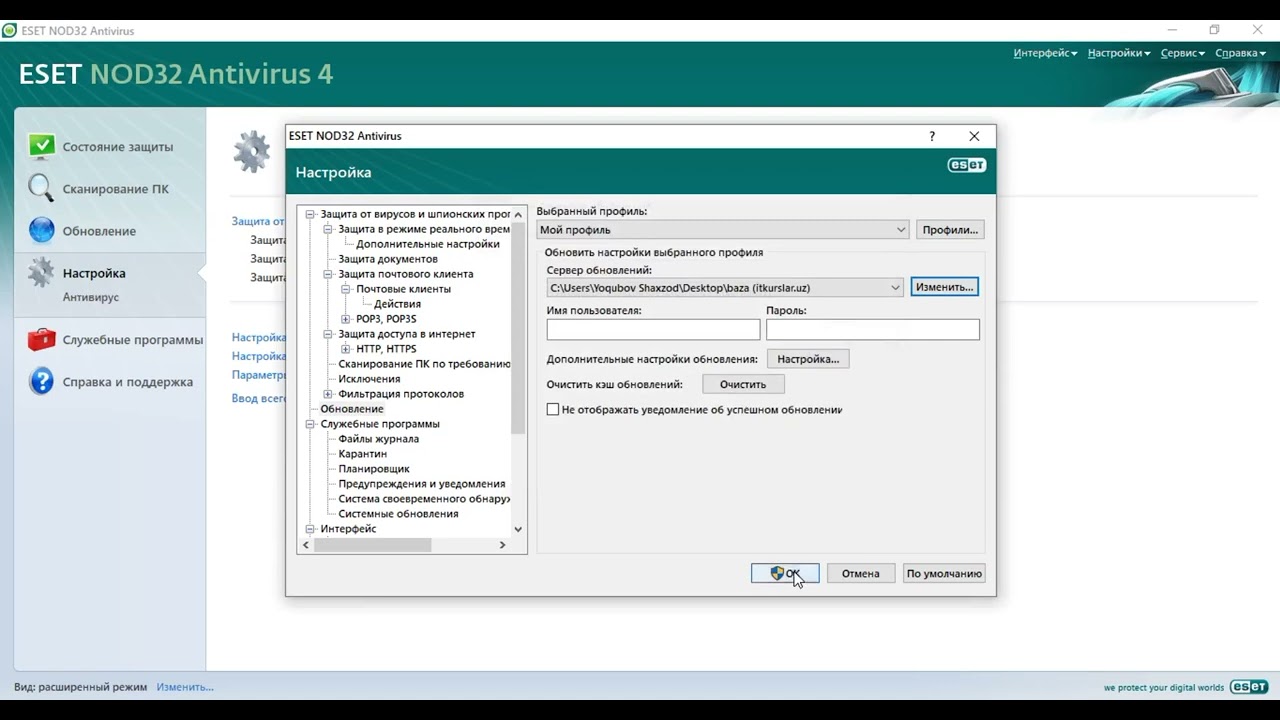
Task: Click the globe Обновление icon in sidebar
Action: pos(41,230)
